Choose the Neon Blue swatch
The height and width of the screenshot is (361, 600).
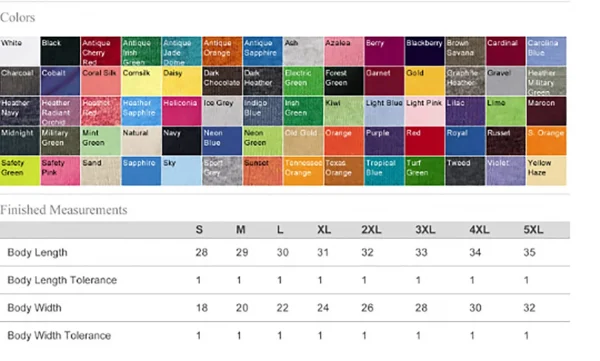click(222, 141)
